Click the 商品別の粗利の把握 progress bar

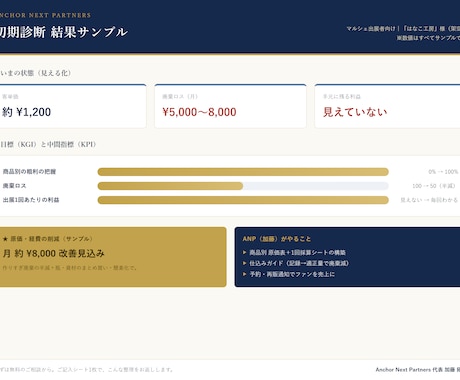[243, 172]
